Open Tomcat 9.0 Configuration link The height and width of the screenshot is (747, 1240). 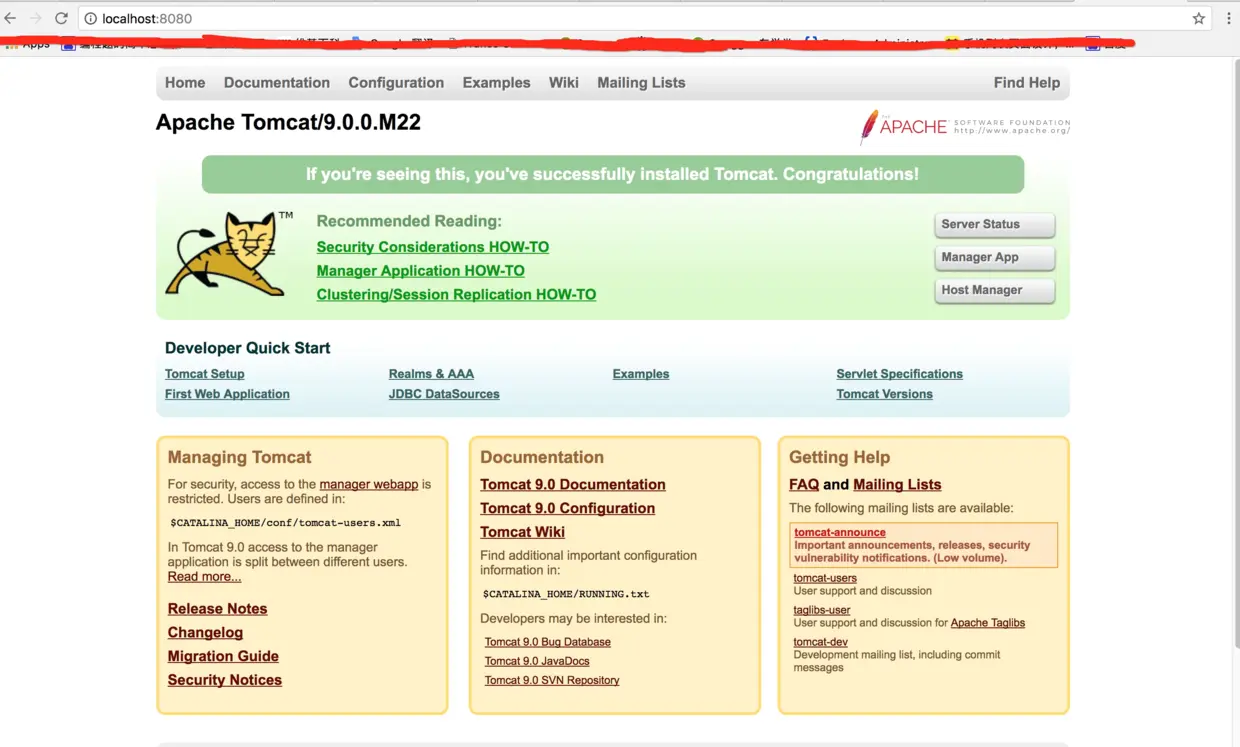(568, 508)
